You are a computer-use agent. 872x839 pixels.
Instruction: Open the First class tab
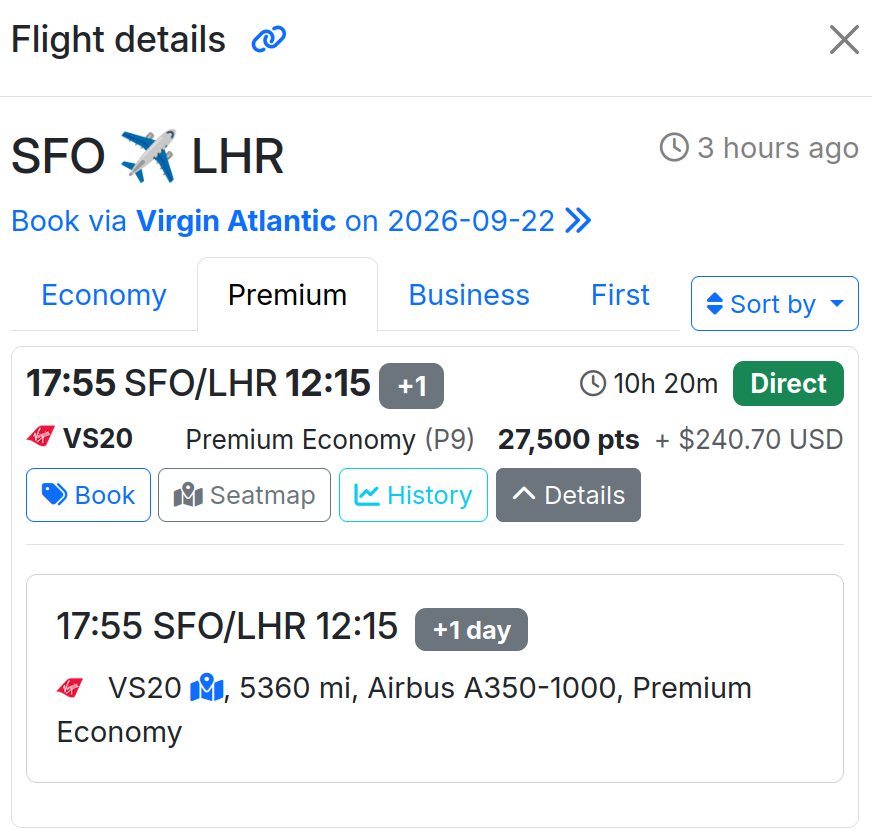pos(620,295)
